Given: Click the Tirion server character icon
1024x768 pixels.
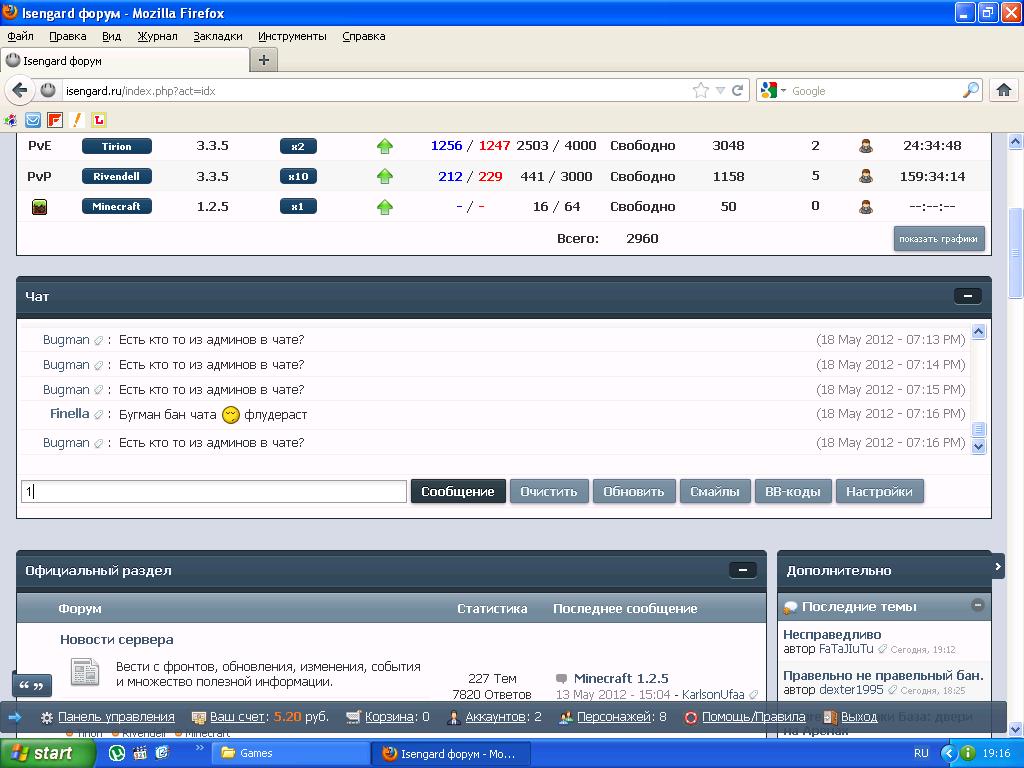Looking at the screenshot, I should point(866,146).
